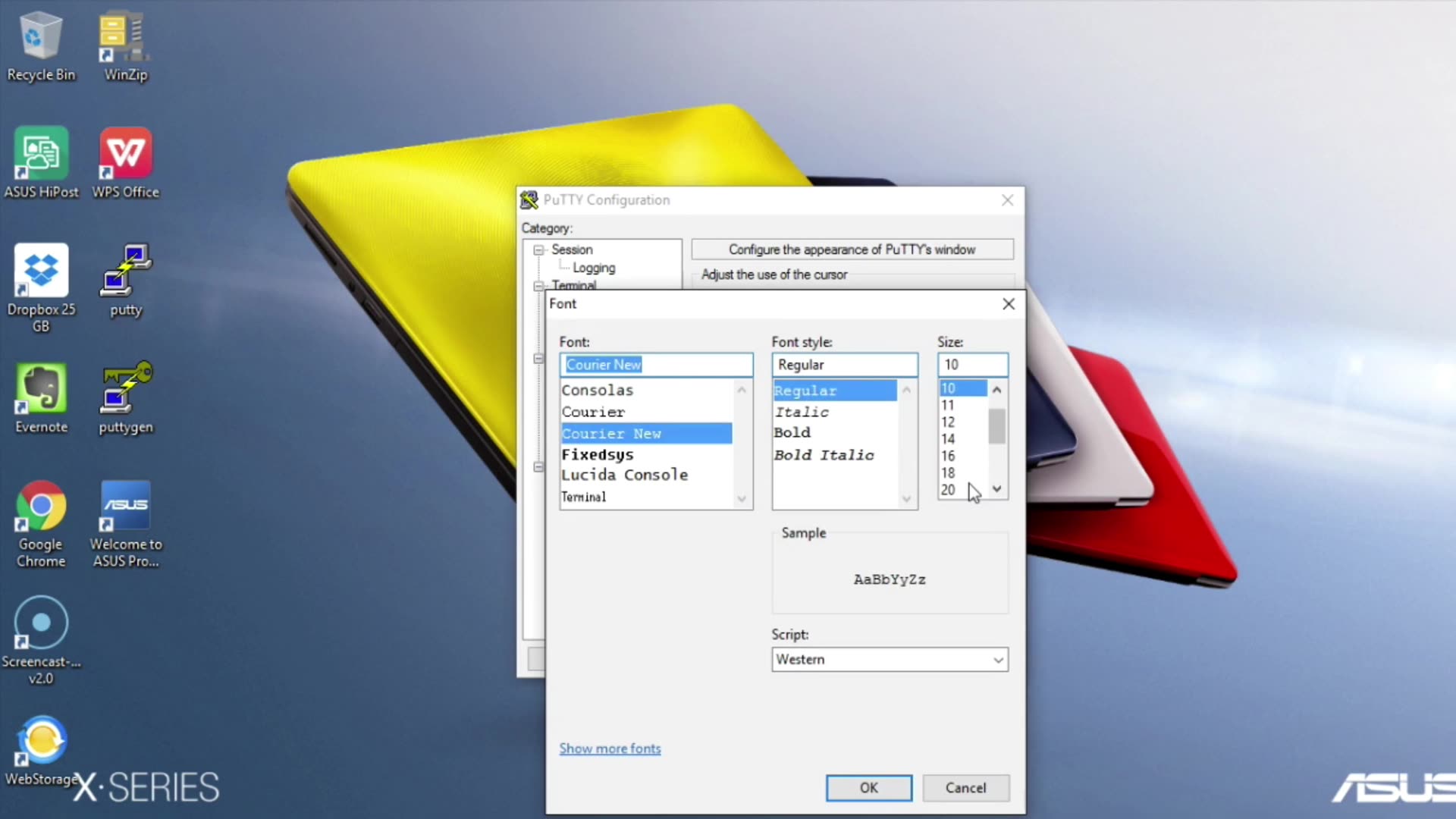Confirm font with OK button
This screenshot has height=819, width=1456.
click(x=868, y=787)
